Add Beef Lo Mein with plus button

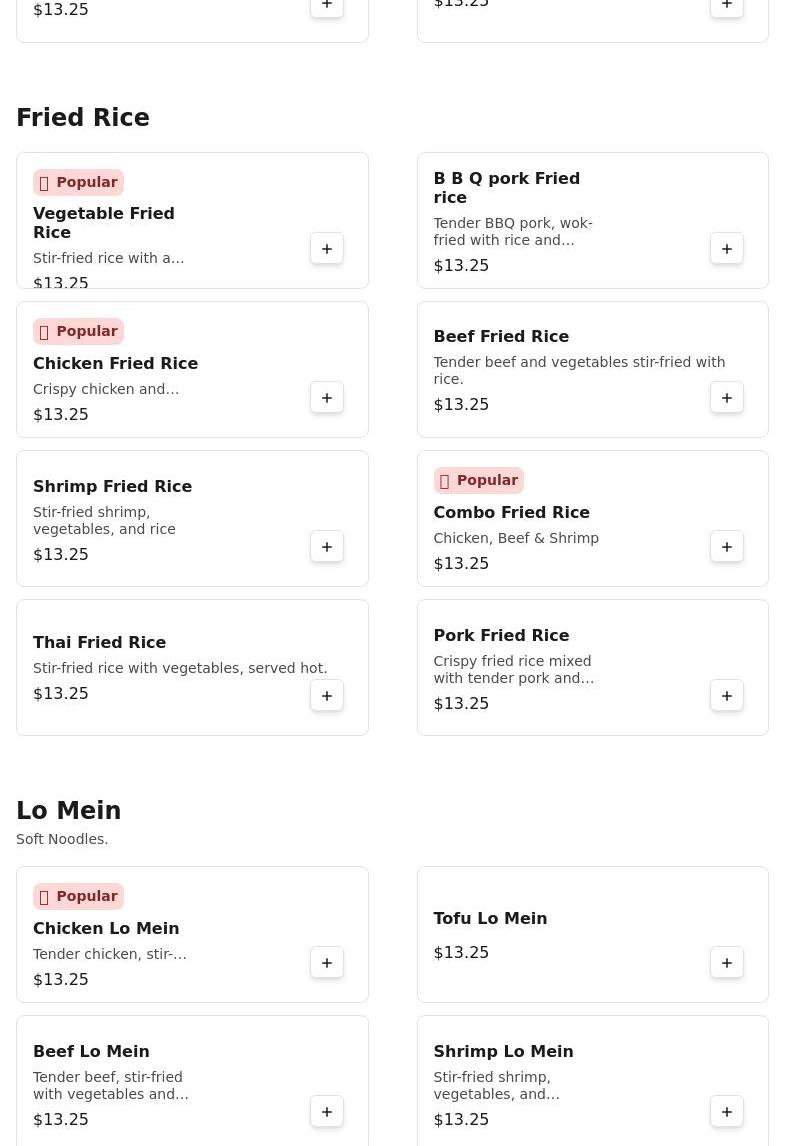(327, 1112)
